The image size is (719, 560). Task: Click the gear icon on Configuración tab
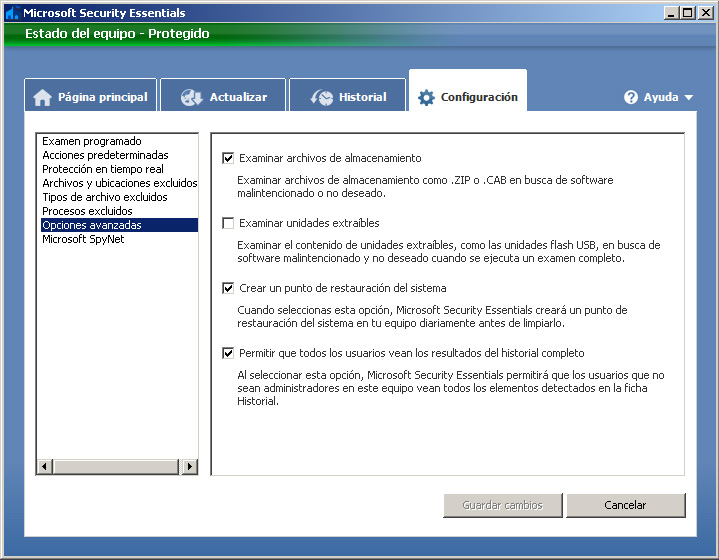[426, 97]
